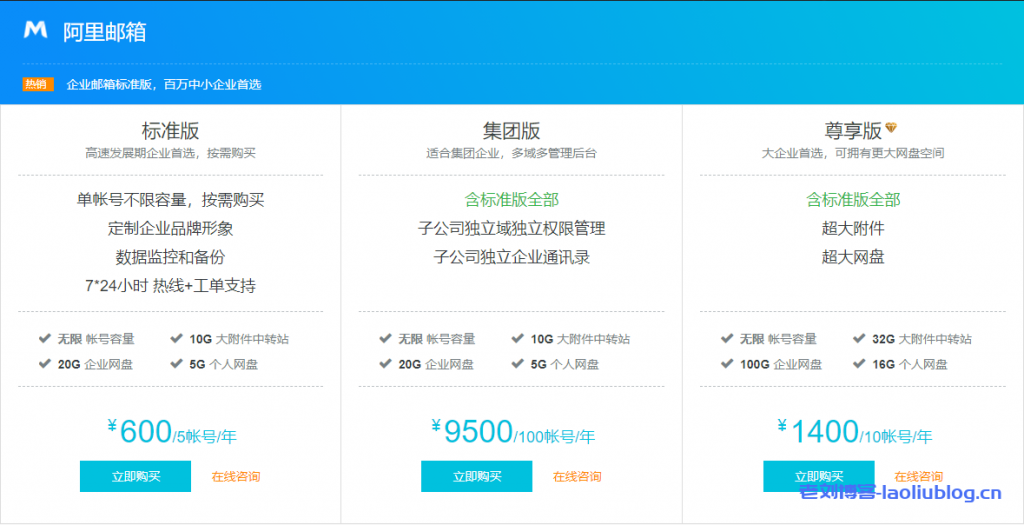The image size is (1024, 525).
Task: Click the checkmark beside 5G 个人网盘 in 标准版
Action: coord(176,364)
